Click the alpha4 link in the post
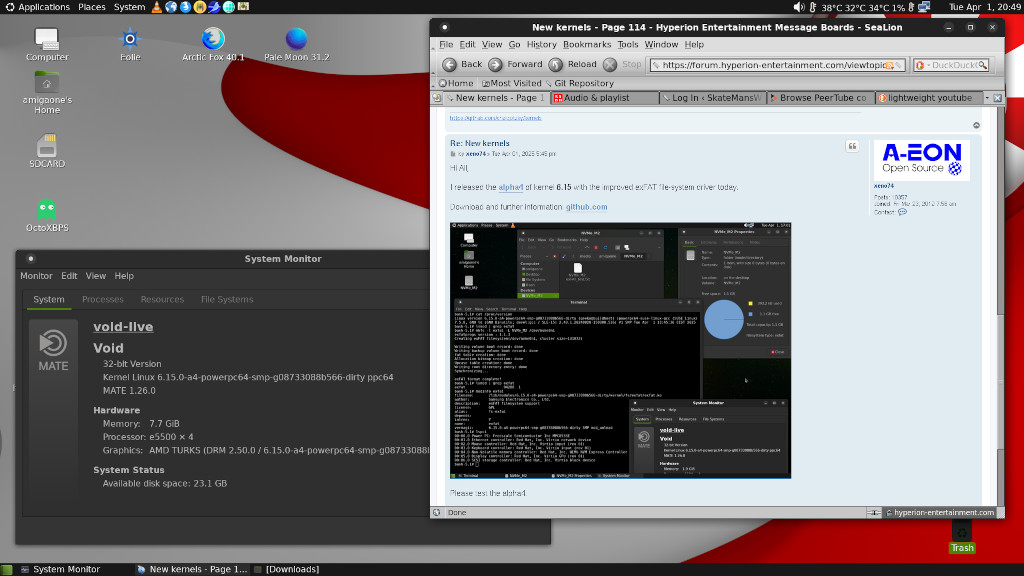This screenshot has width=1024, height=576. coord(511,187)
